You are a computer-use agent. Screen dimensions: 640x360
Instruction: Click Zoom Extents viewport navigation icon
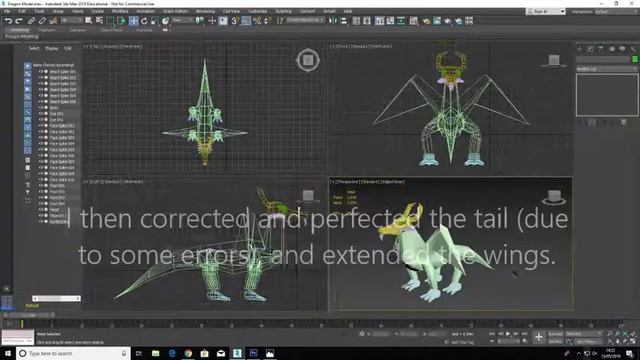coord(625,334)
